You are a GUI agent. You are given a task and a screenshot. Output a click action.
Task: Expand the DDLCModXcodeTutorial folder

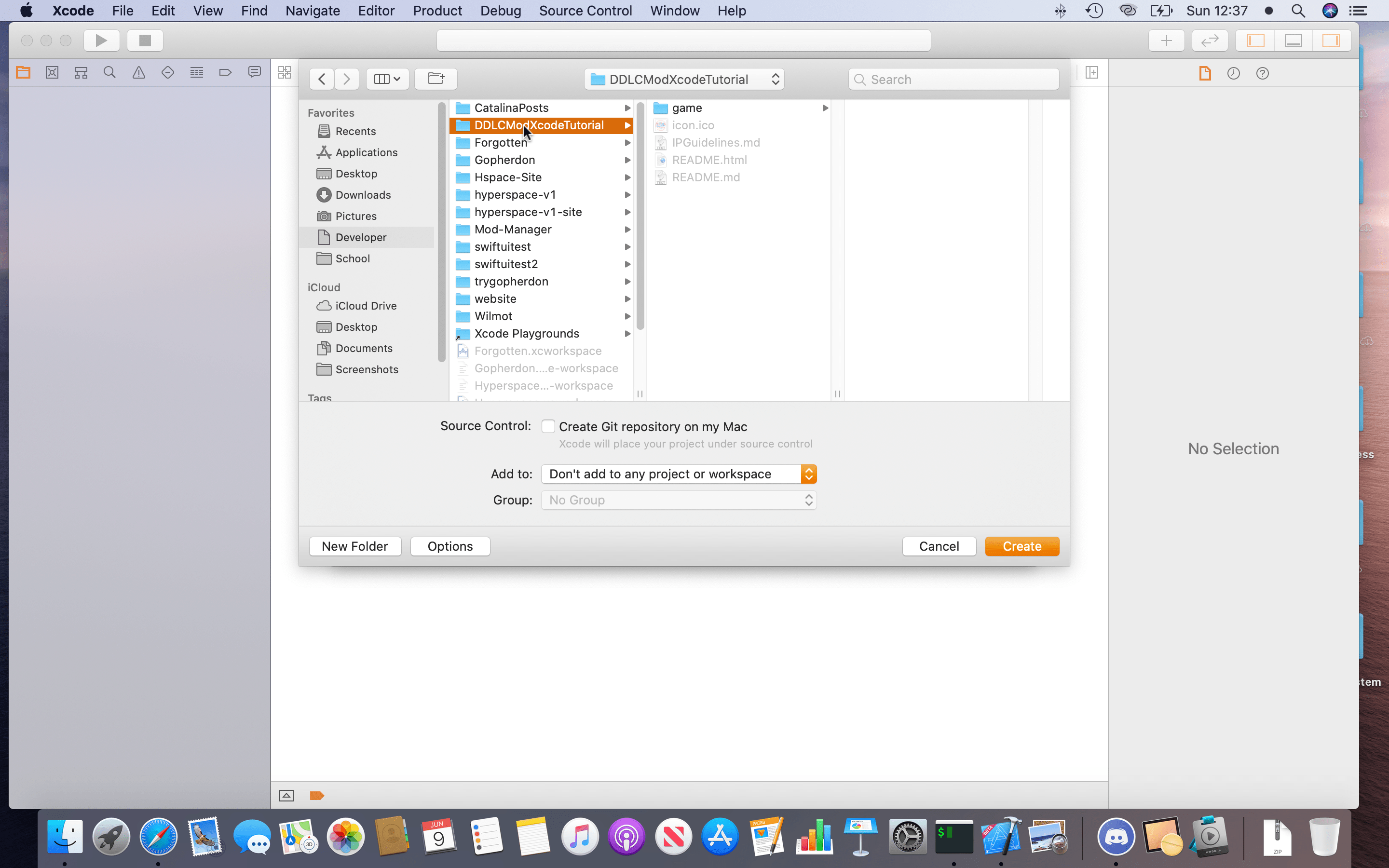tap(627, 125)
